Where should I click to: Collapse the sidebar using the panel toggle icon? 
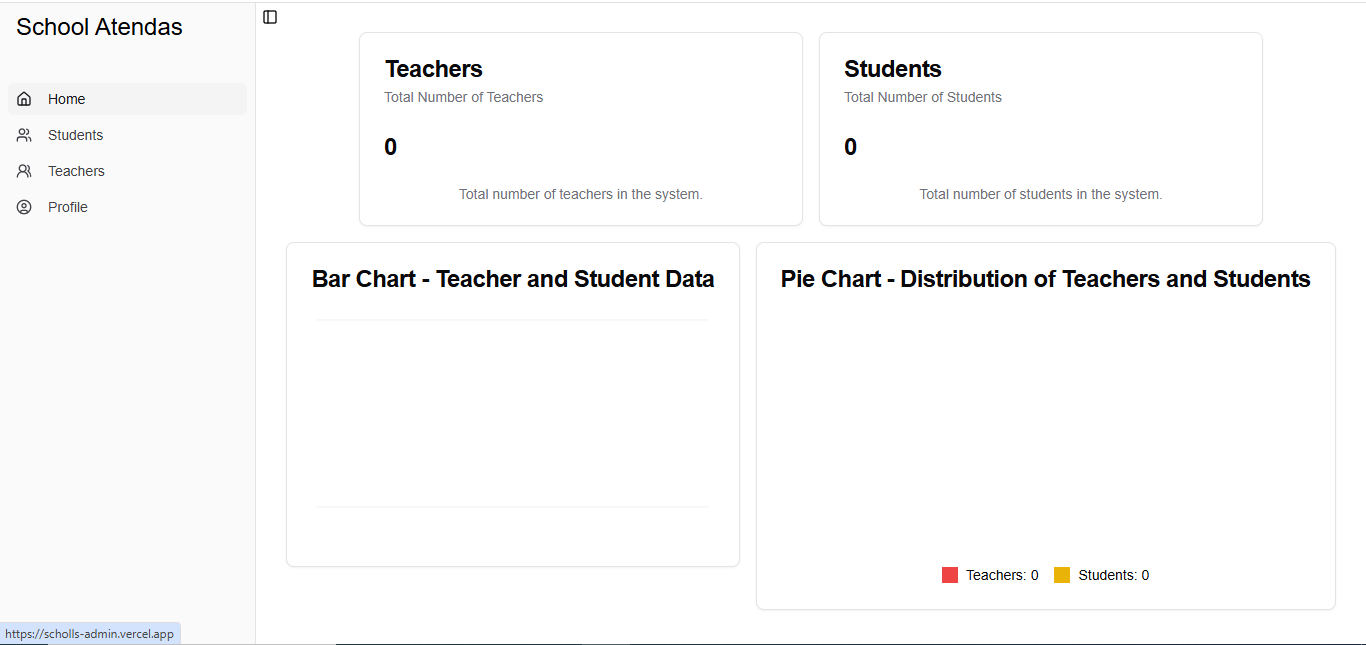coord(269,16)
